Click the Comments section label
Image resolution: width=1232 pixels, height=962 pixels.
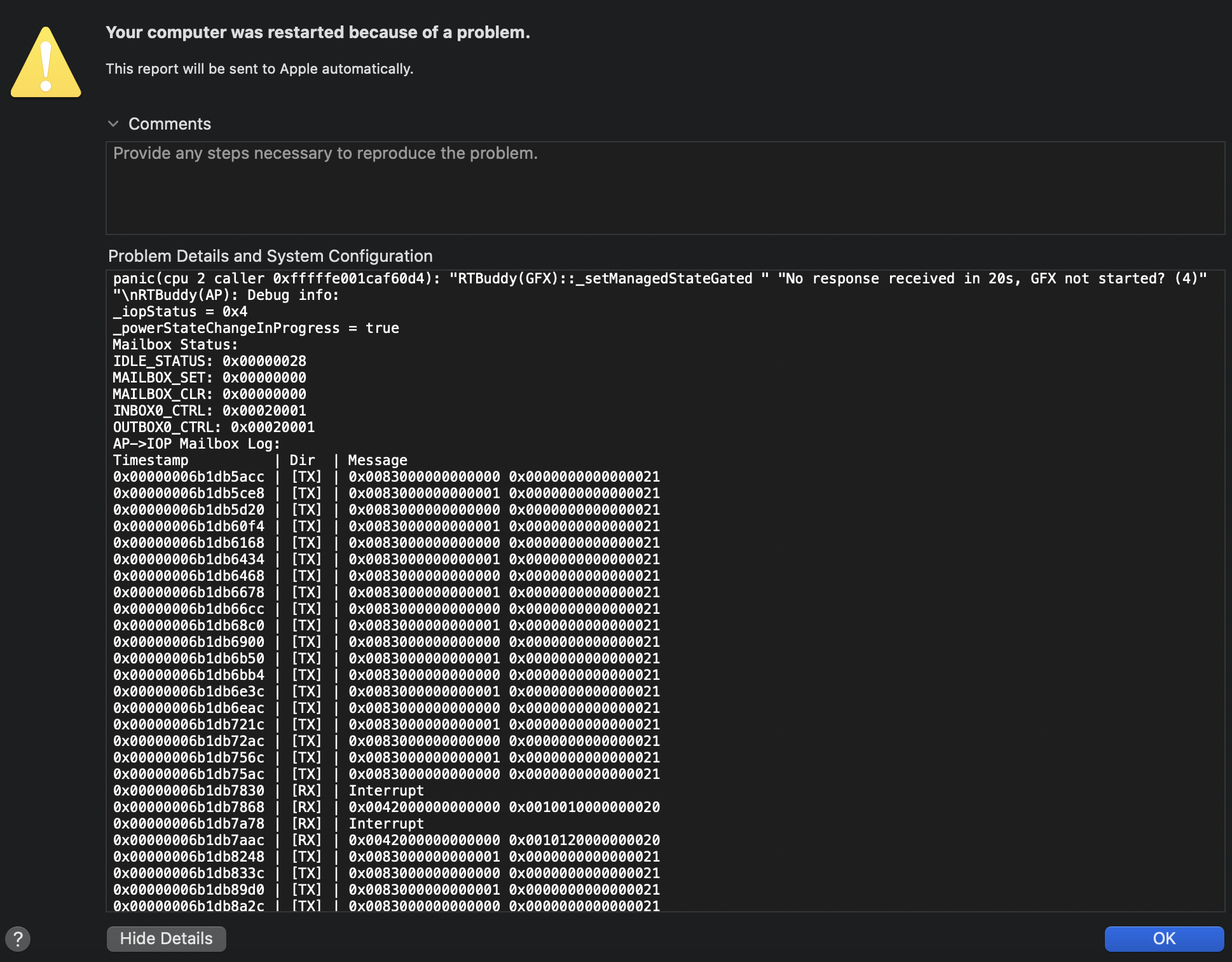pos(169,124)
